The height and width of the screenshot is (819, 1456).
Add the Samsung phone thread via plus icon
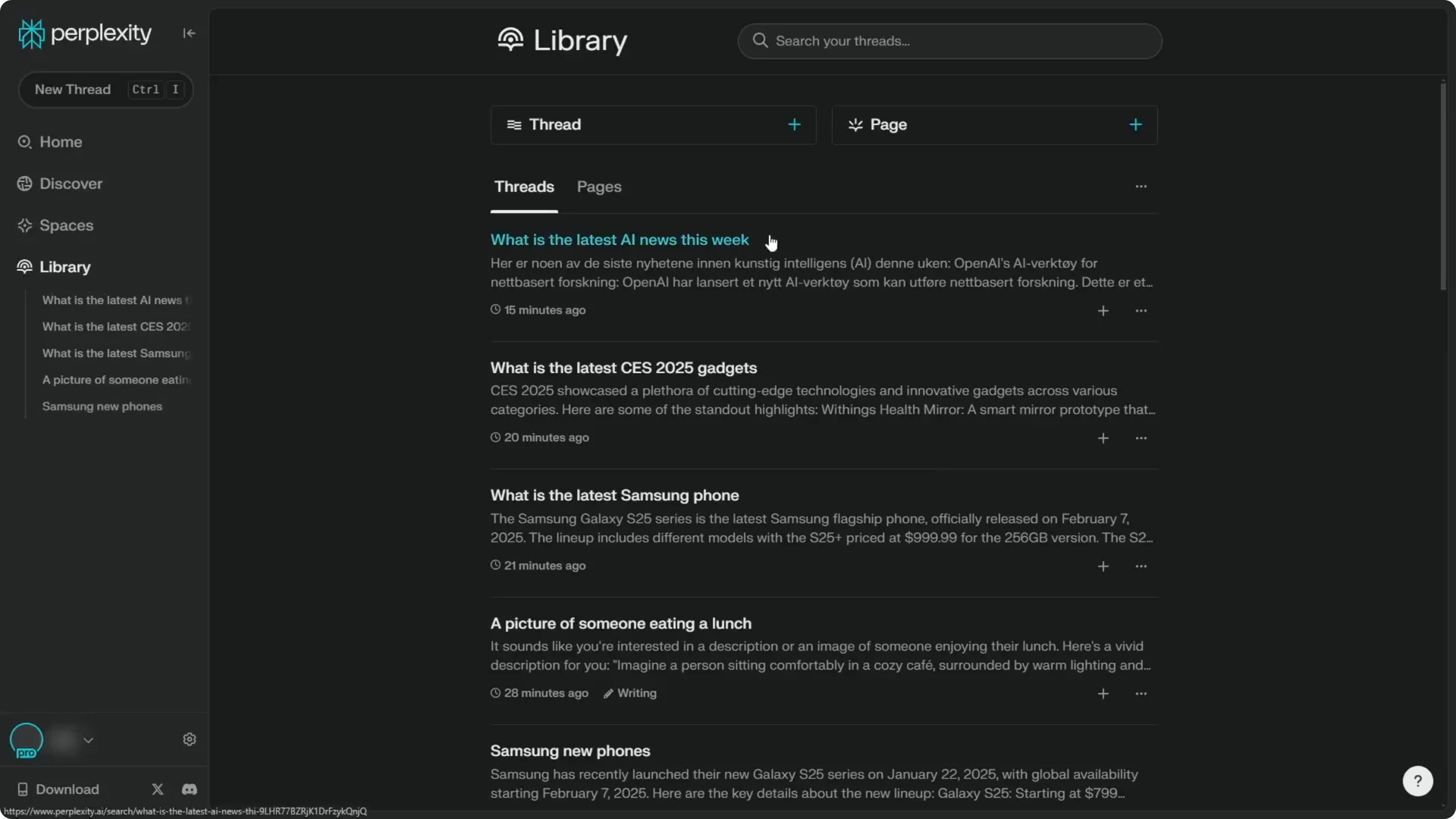[1103, 566]
